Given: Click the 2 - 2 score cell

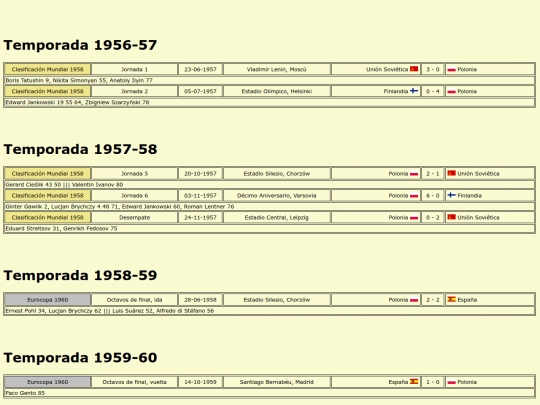Looking at the screenshot, I should [433, 300].
